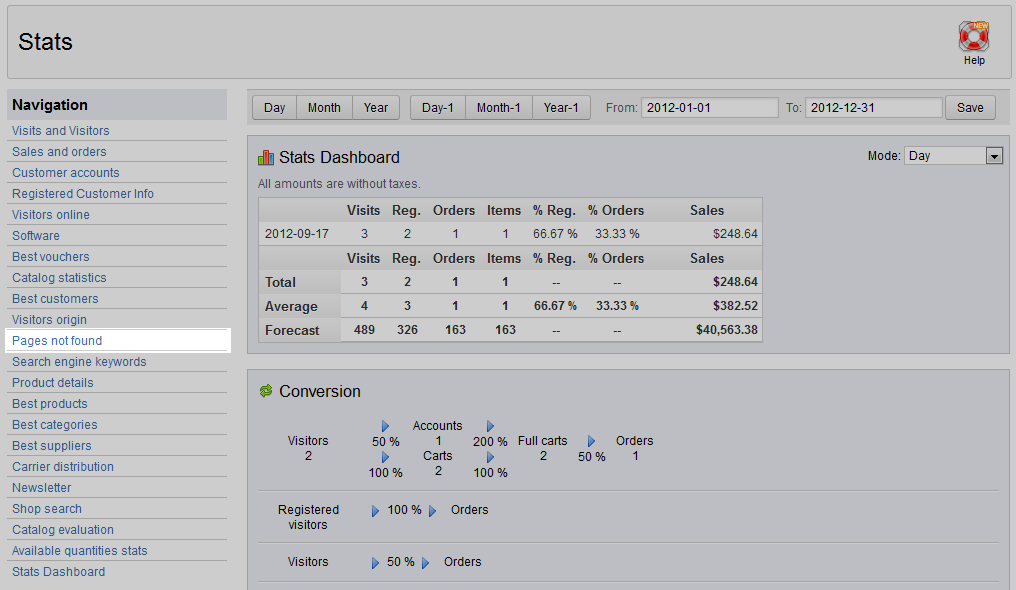Click the arrow before 100 % in Registered visitors row
Viewport: 1016px width, 590px height.
375,511
